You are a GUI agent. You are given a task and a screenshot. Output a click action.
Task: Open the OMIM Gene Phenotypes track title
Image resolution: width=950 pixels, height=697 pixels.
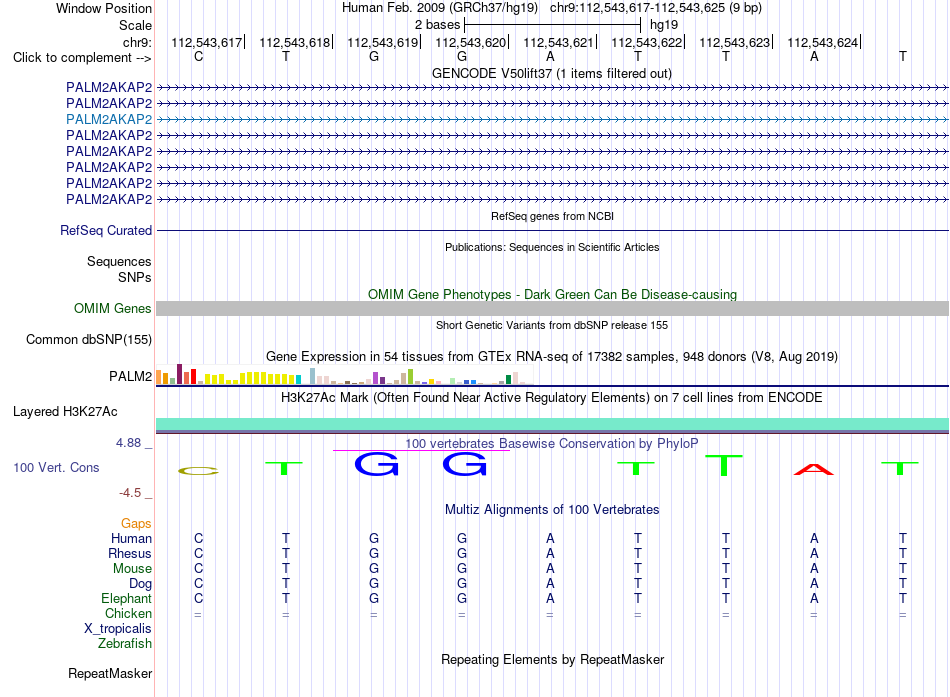tap(552, 295)
